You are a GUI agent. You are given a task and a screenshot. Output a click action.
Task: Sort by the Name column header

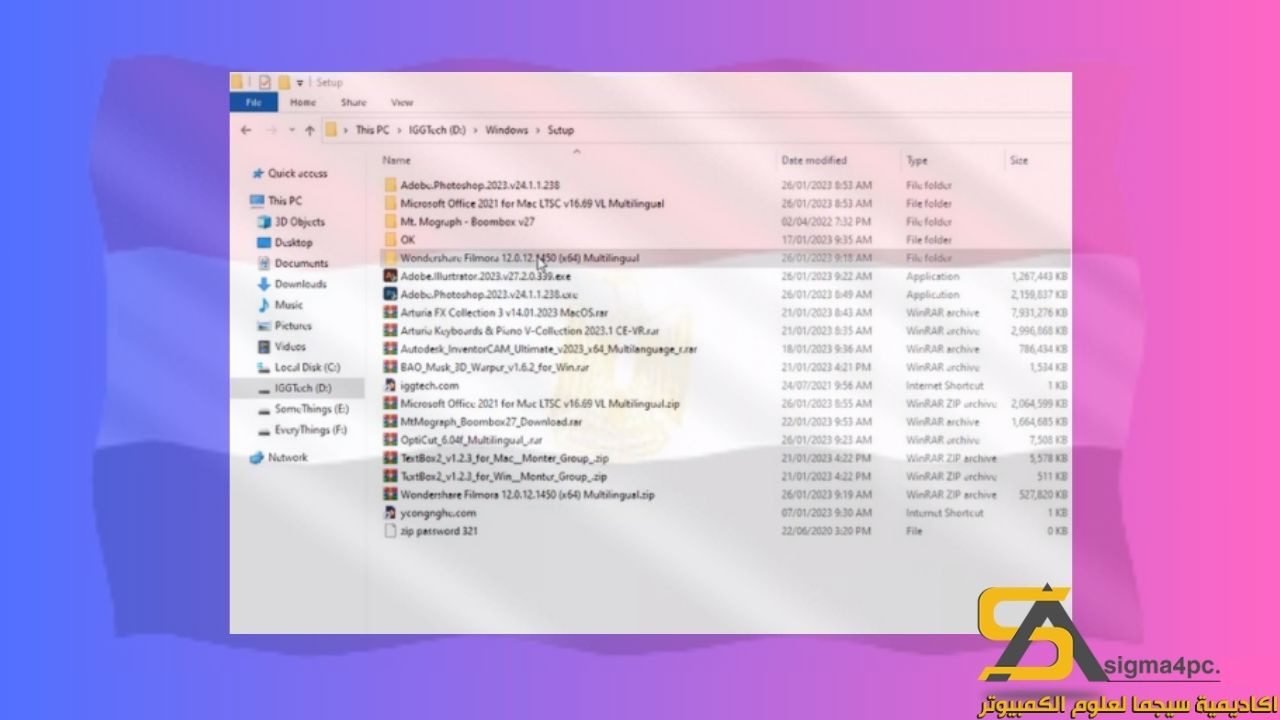[x=397, y=160]
